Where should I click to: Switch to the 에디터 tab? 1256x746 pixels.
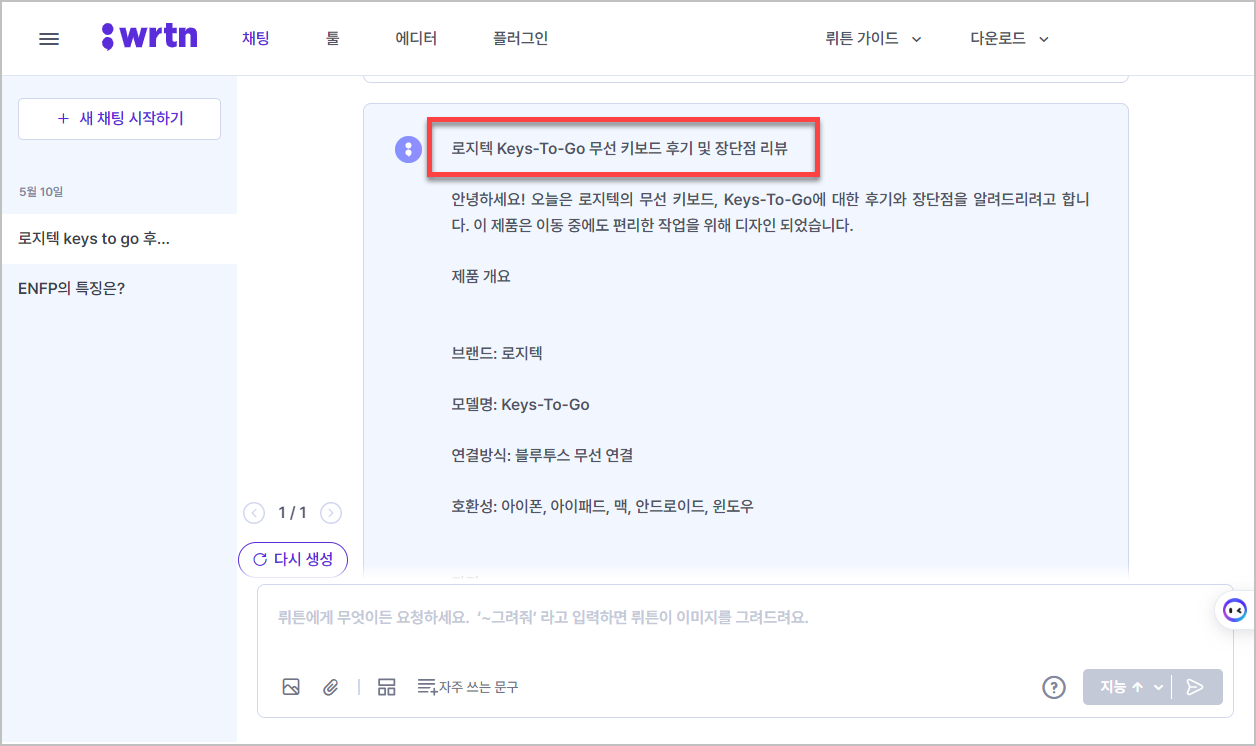click(x=416, y=37)
